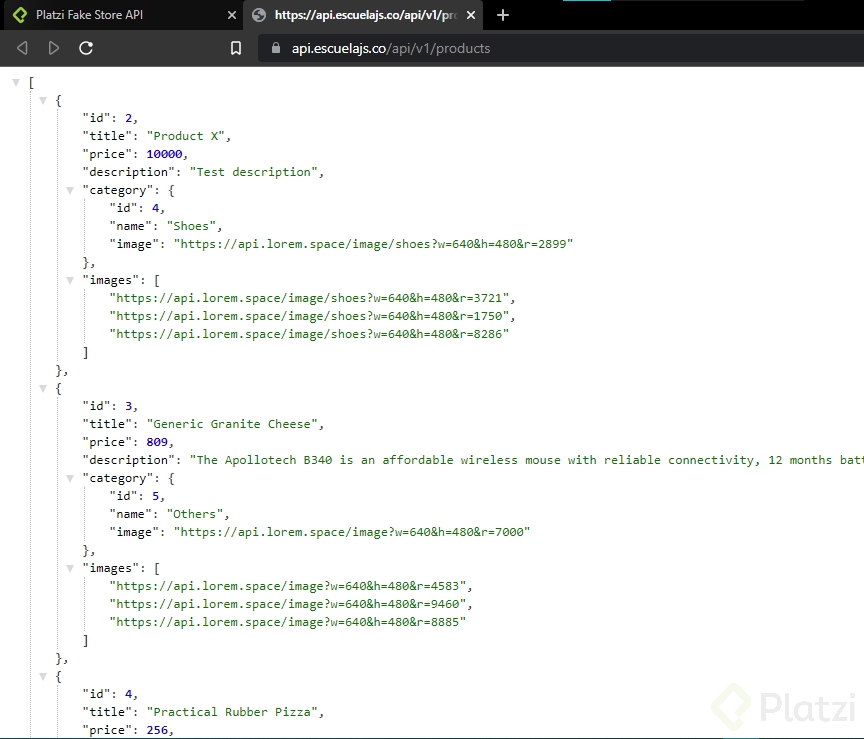Collapse the images array of Product X
This screenshot has height=739, width=864.
(70, 281)
